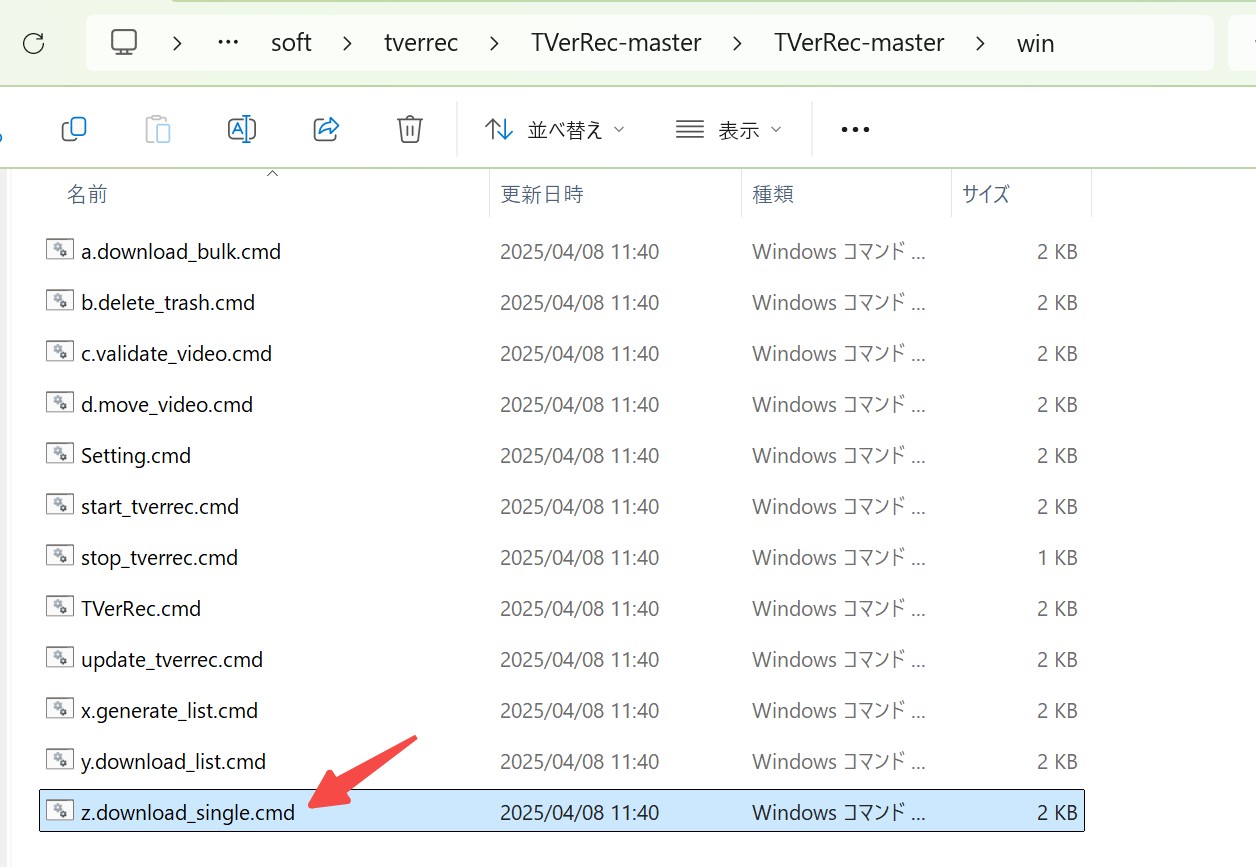Click the type cell of Setting.cmd
1256x867 pixels.
(839, 456)
